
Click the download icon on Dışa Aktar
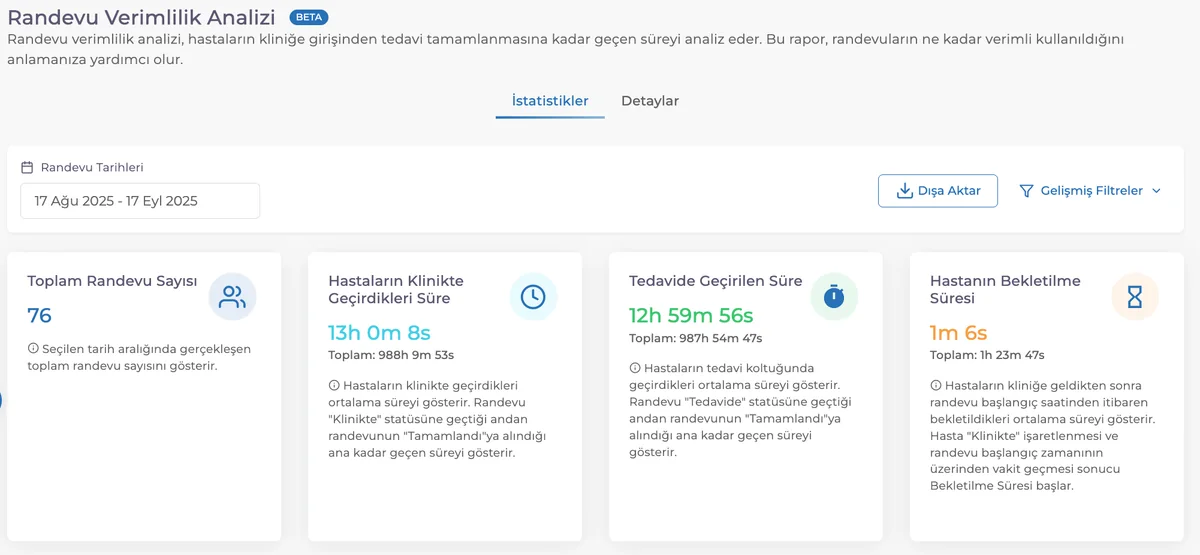click(x=904, y=191)
